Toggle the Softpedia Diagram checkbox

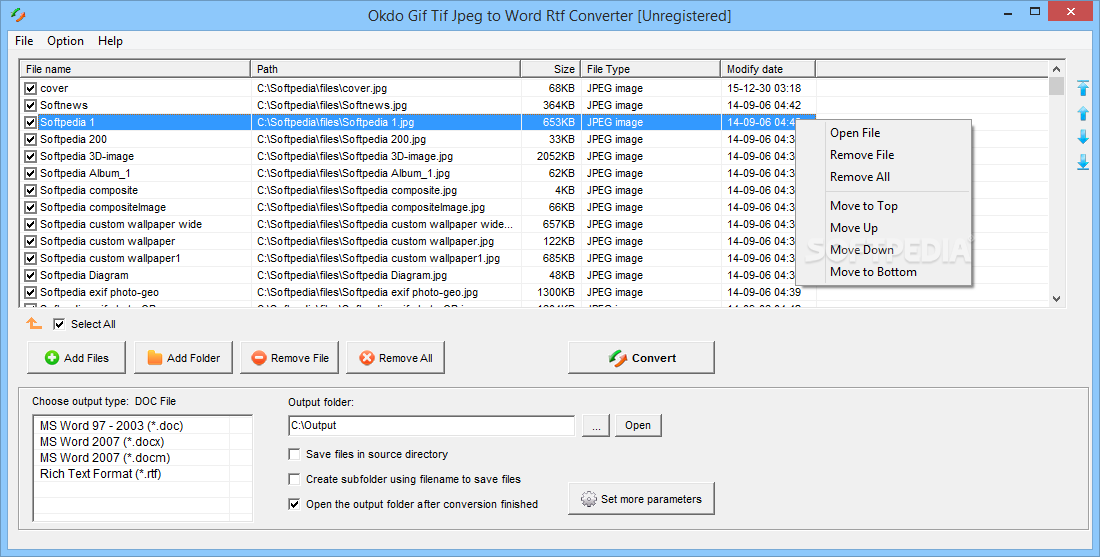coord(30,275)
